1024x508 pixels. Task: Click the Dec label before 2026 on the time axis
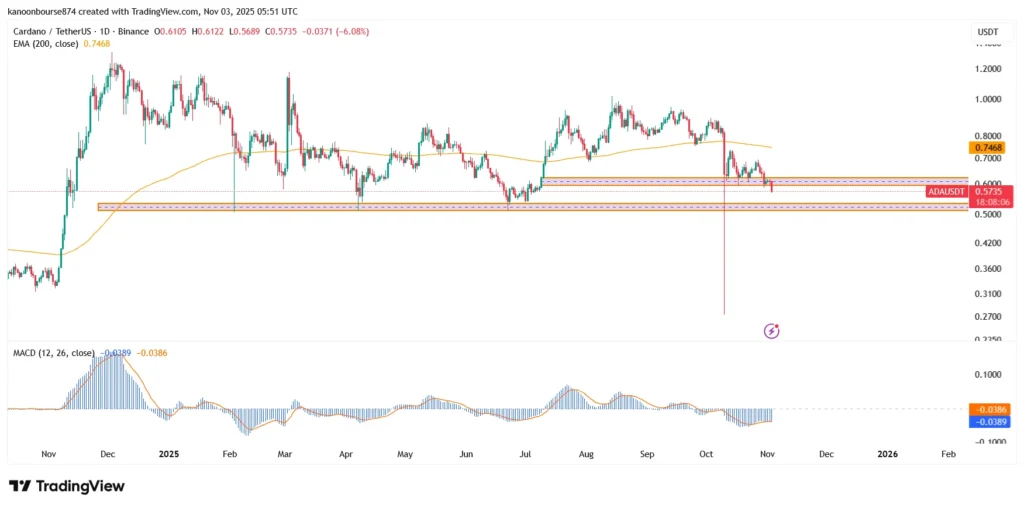[x=827, y=454]
